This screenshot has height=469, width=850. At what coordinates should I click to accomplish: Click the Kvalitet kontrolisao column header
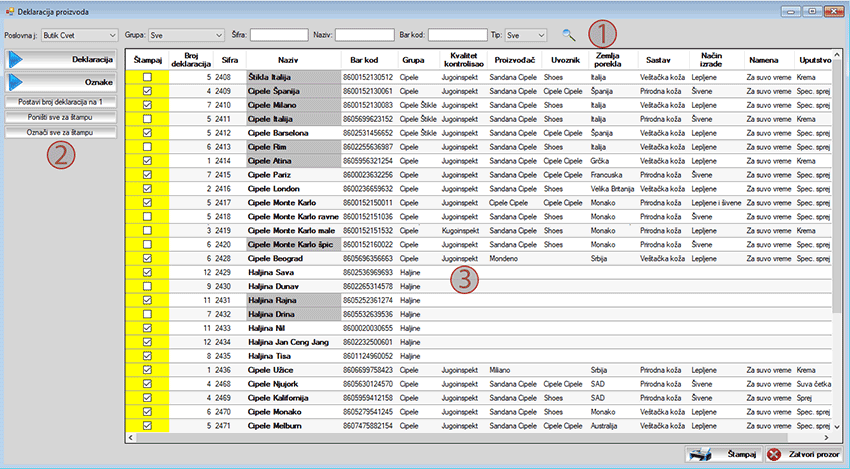click(463, 60)
